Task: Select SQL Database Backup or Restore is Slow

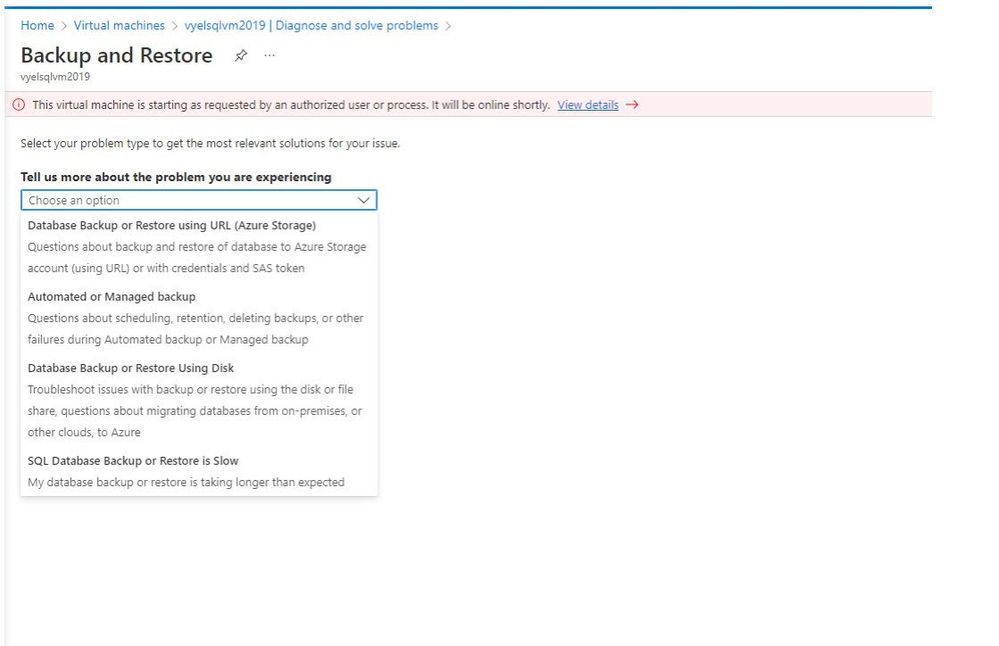Action: 199,471
